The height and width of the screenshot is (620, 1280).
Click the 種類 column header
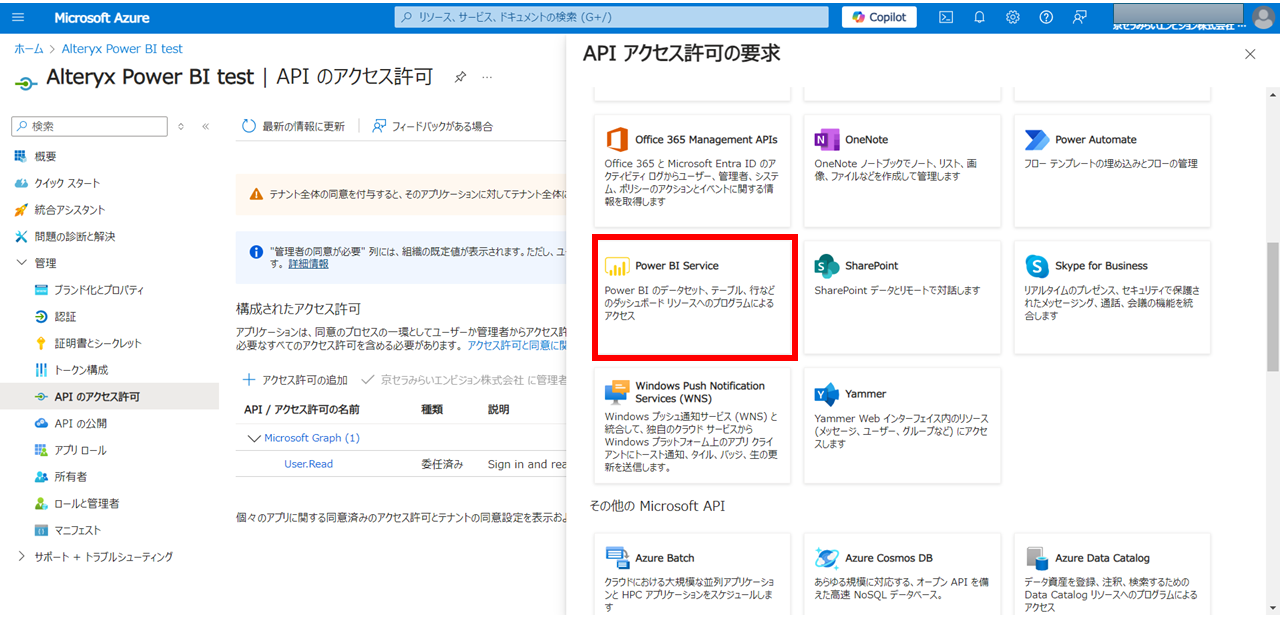pos(432,409)
